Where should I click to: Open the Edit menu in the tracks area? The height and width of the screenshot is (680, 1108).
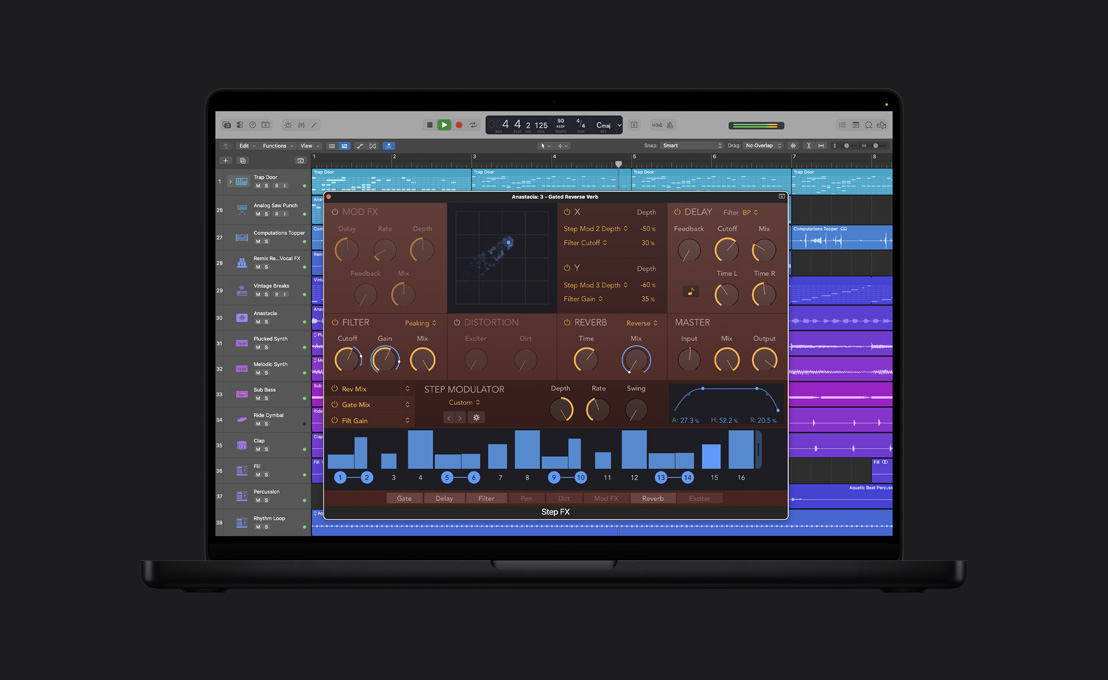point(244,145)
